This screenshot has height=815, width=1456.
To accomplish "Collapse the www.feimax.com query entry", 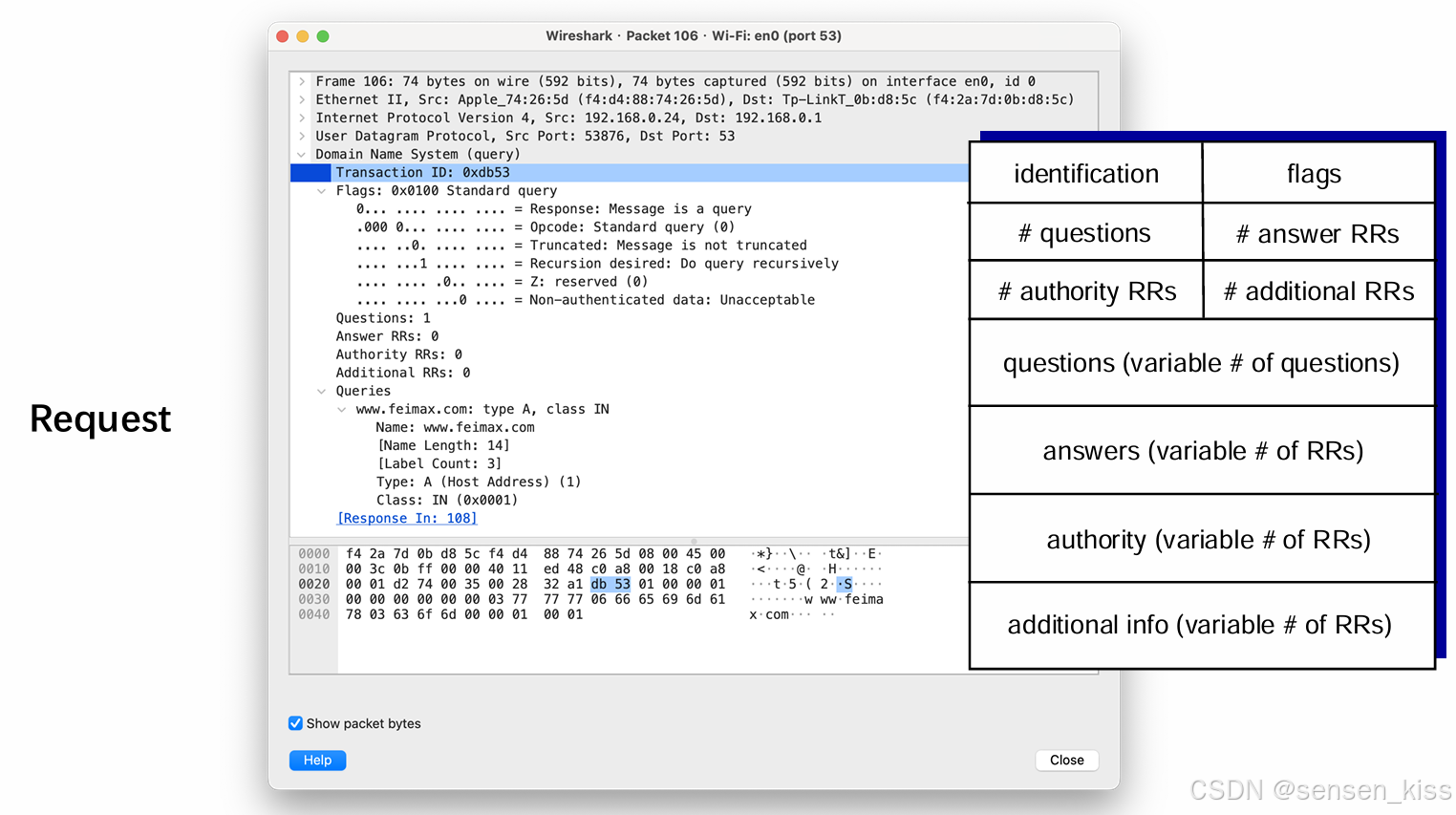I will (x=342, y=409).
